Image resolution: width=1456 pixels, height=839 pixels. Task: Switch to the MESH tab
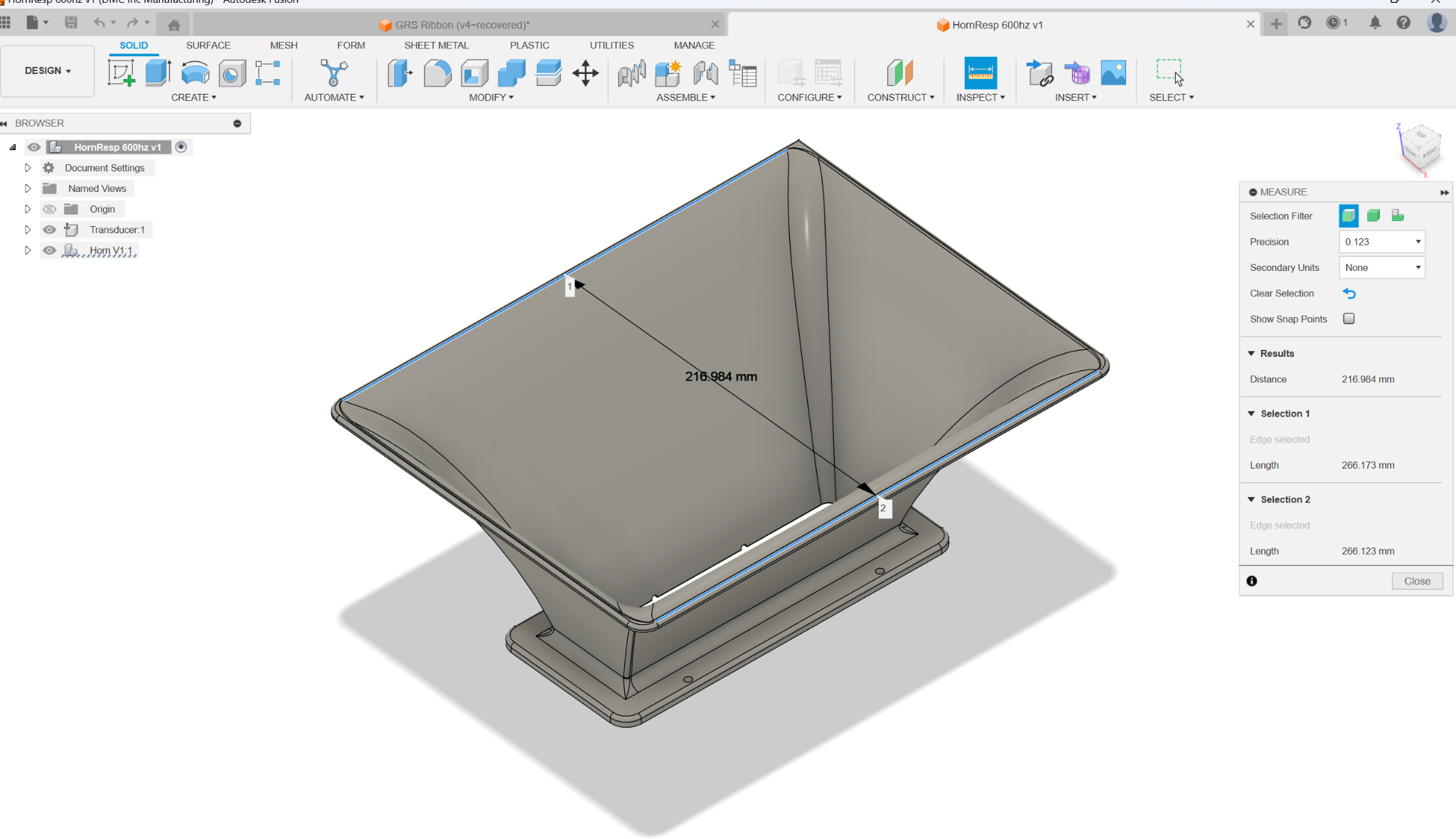point(284,45)
